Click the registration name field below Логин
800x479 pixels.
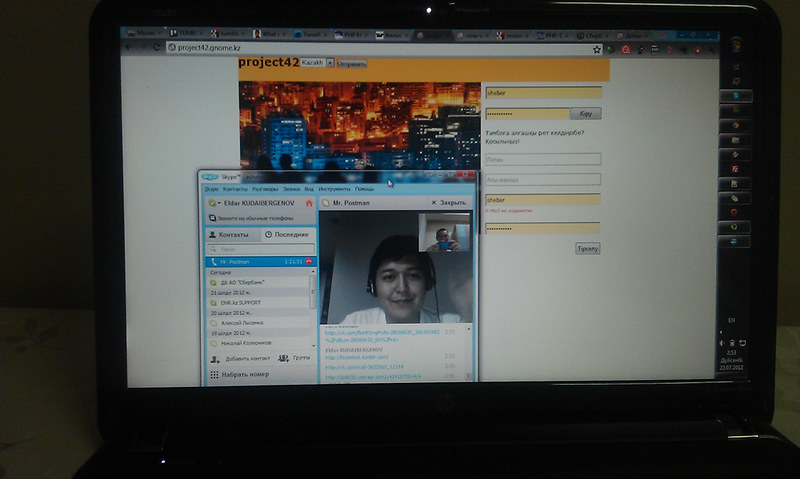pos(543,180)
